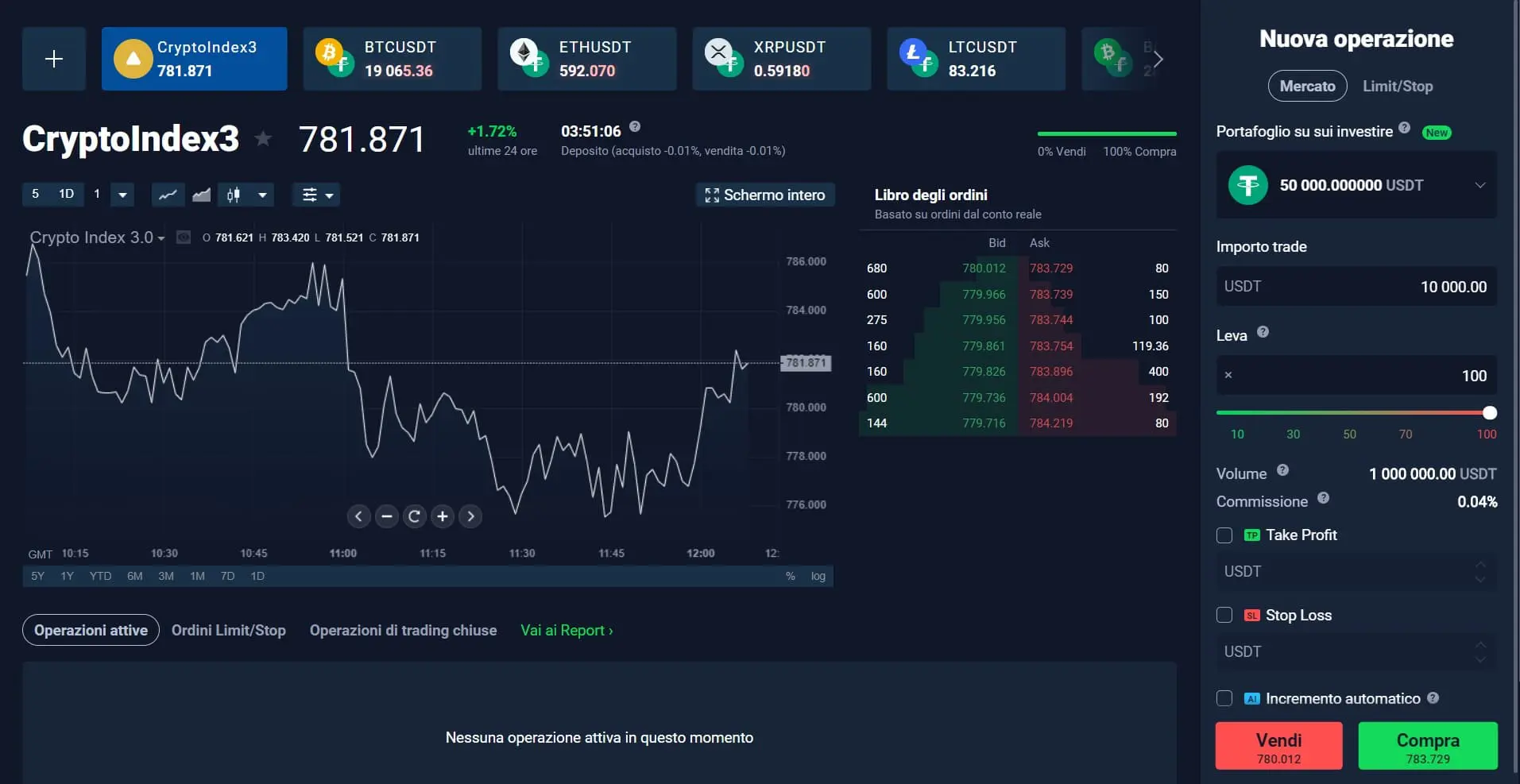Select the ETHUSDT instrument card
The height and width of the screenshot is (784, 1520).
587,58
